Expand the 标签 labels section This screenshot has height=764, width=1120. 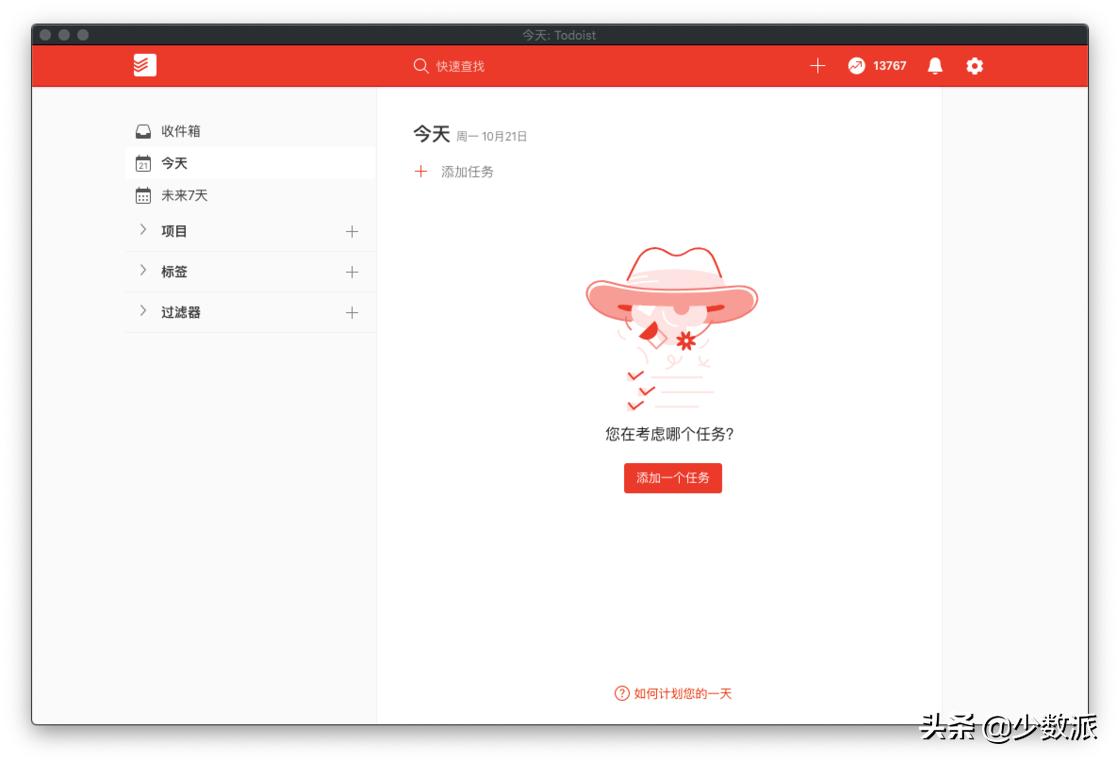coord(143,271)
